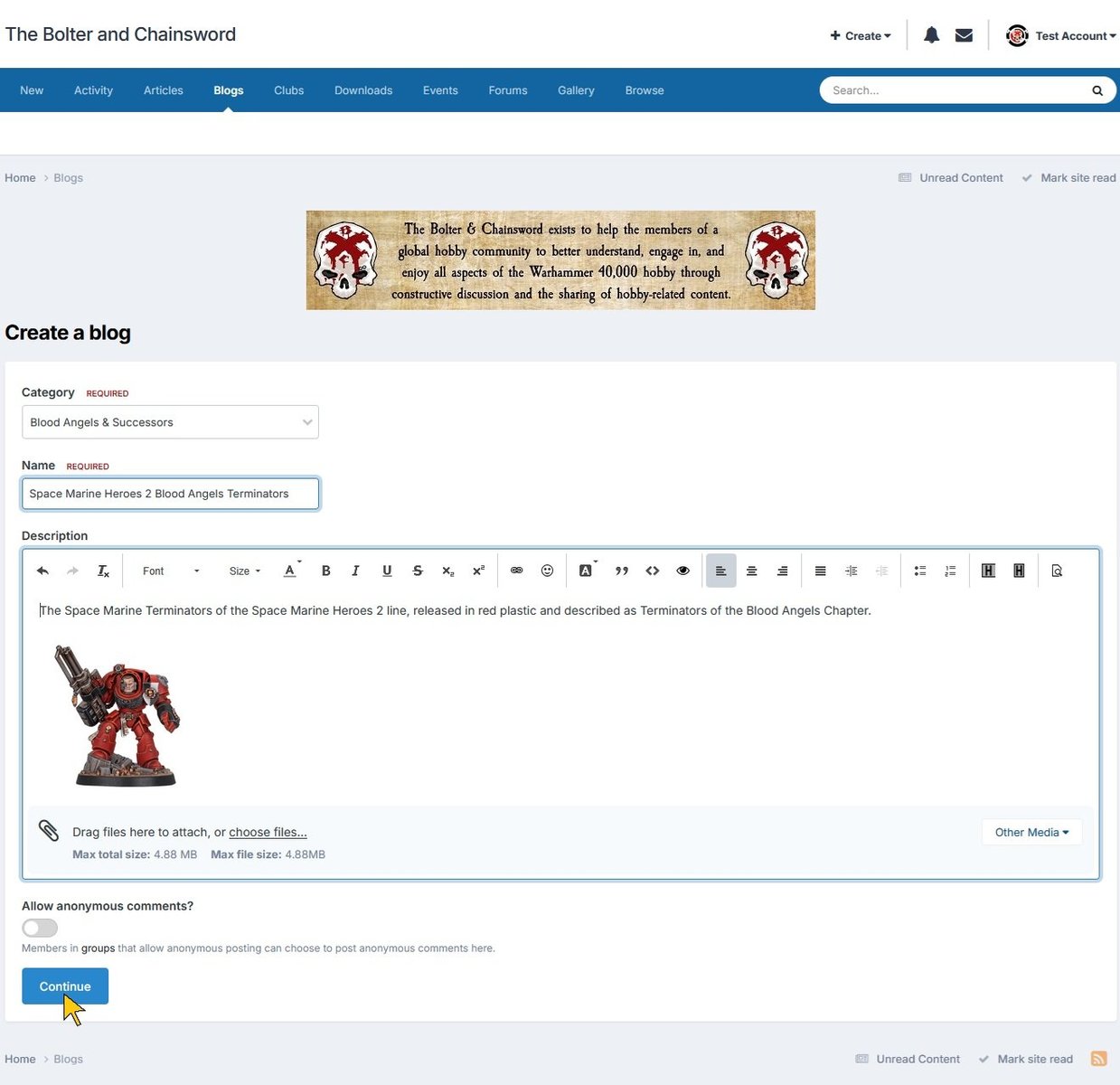Toggle bold formatting
The width and height of the screenshot is (1120, 1085).
[326, 571]
